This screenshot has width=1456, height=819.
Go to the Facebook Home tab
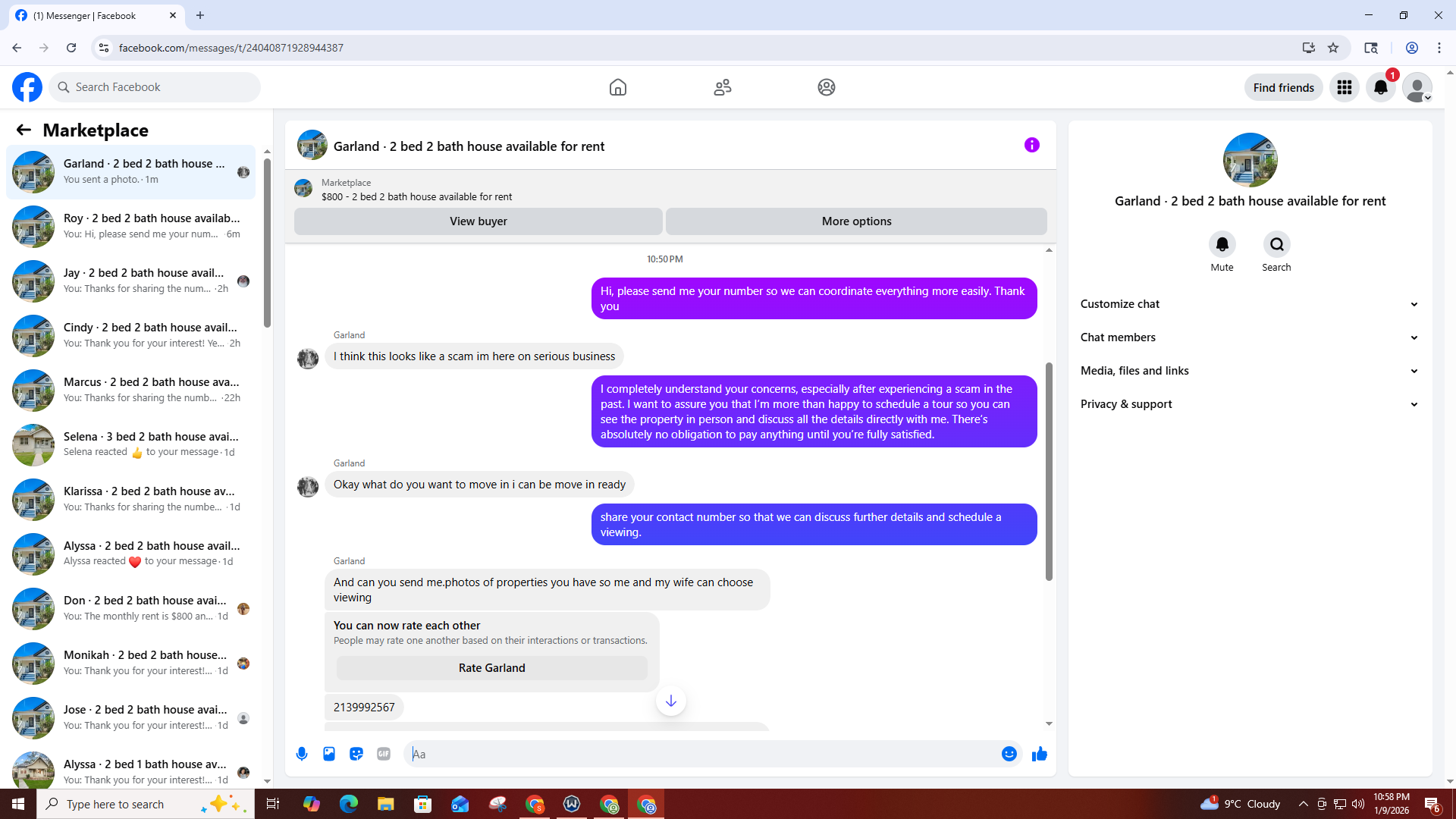point(618,87)
